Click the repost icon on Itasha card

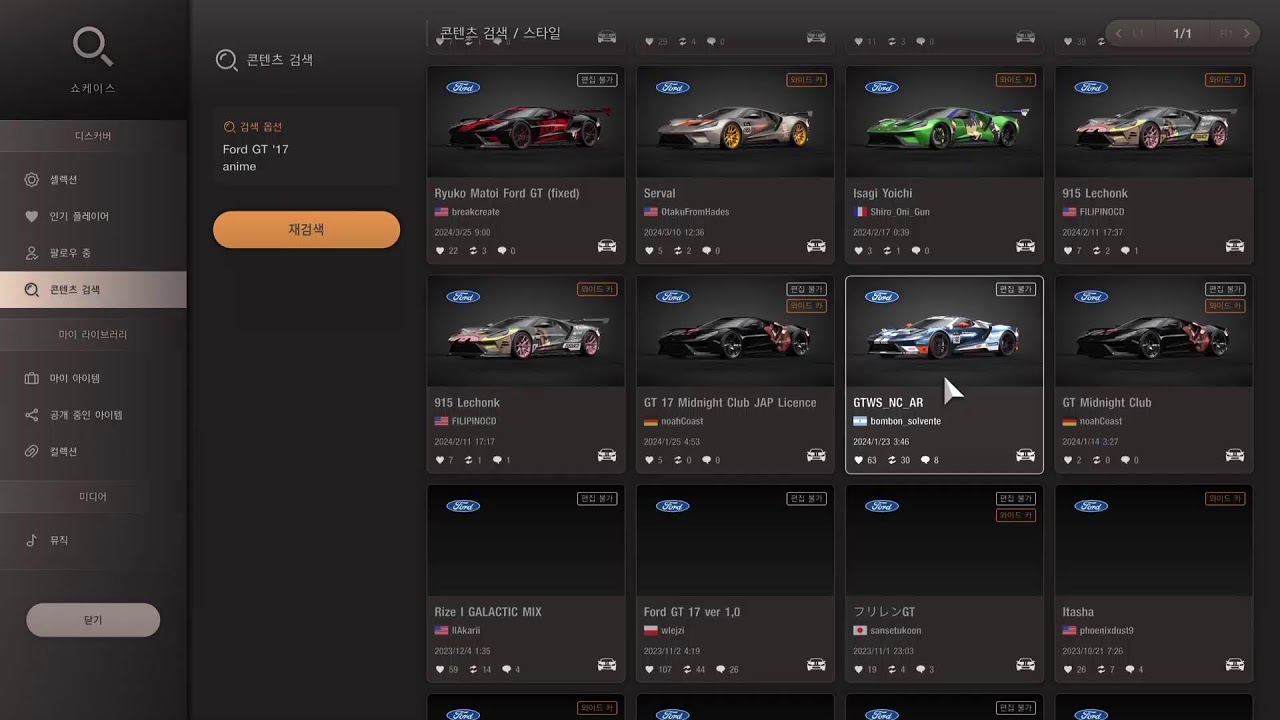point(1101,670)
